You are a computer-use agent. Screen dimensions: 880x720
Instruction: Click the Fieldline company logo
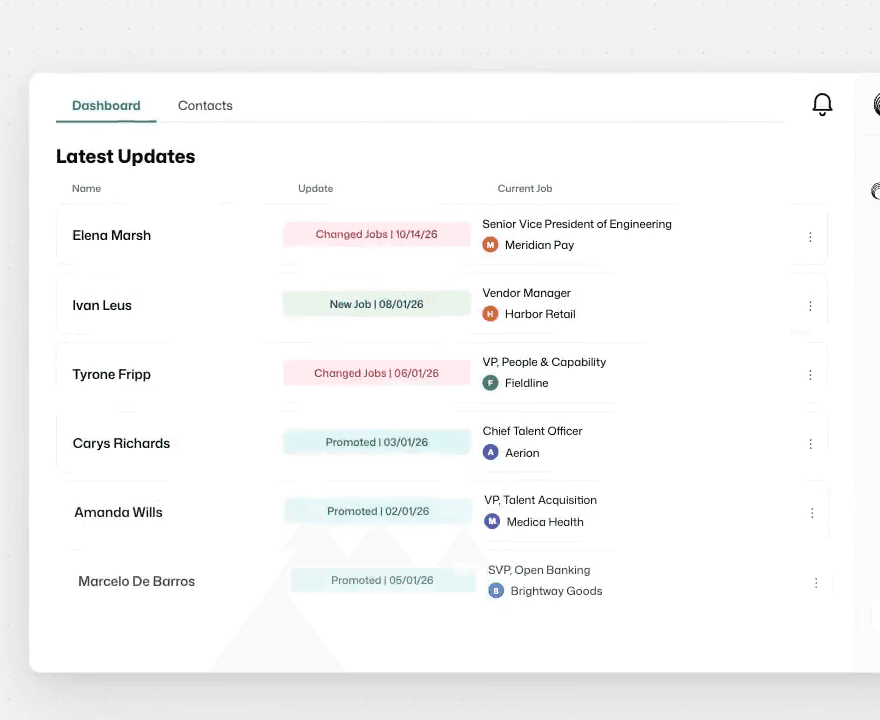[491, 383]
